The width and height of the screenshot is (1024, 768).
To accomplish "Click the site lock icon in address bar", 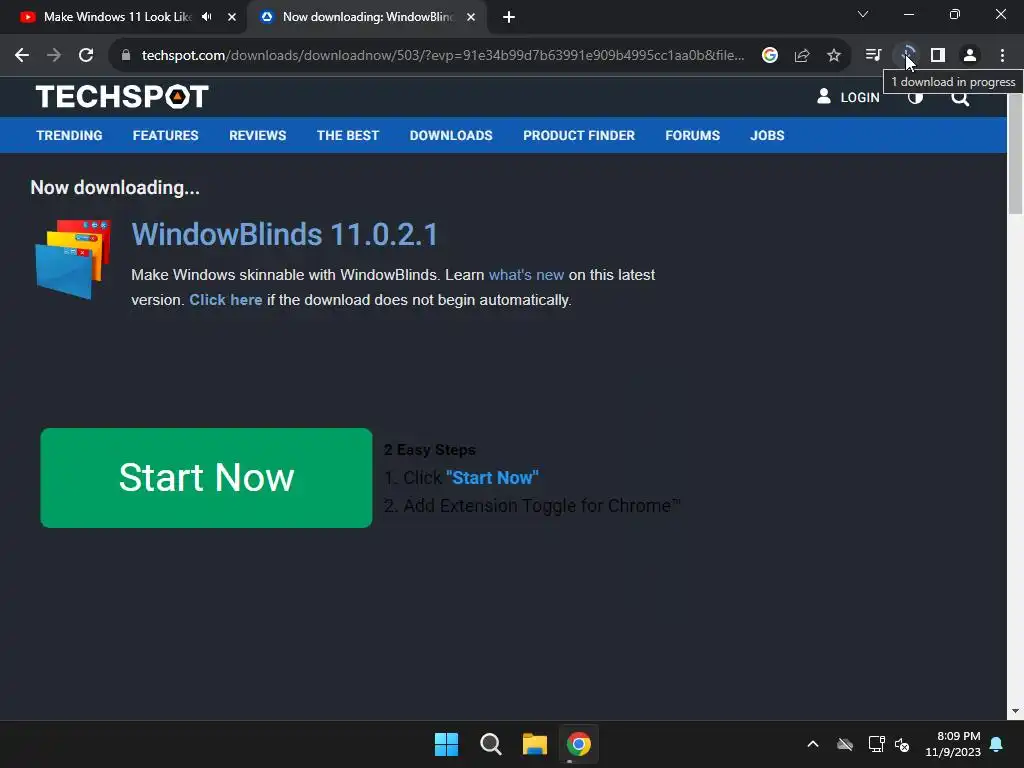I will (x=126, y=56).
